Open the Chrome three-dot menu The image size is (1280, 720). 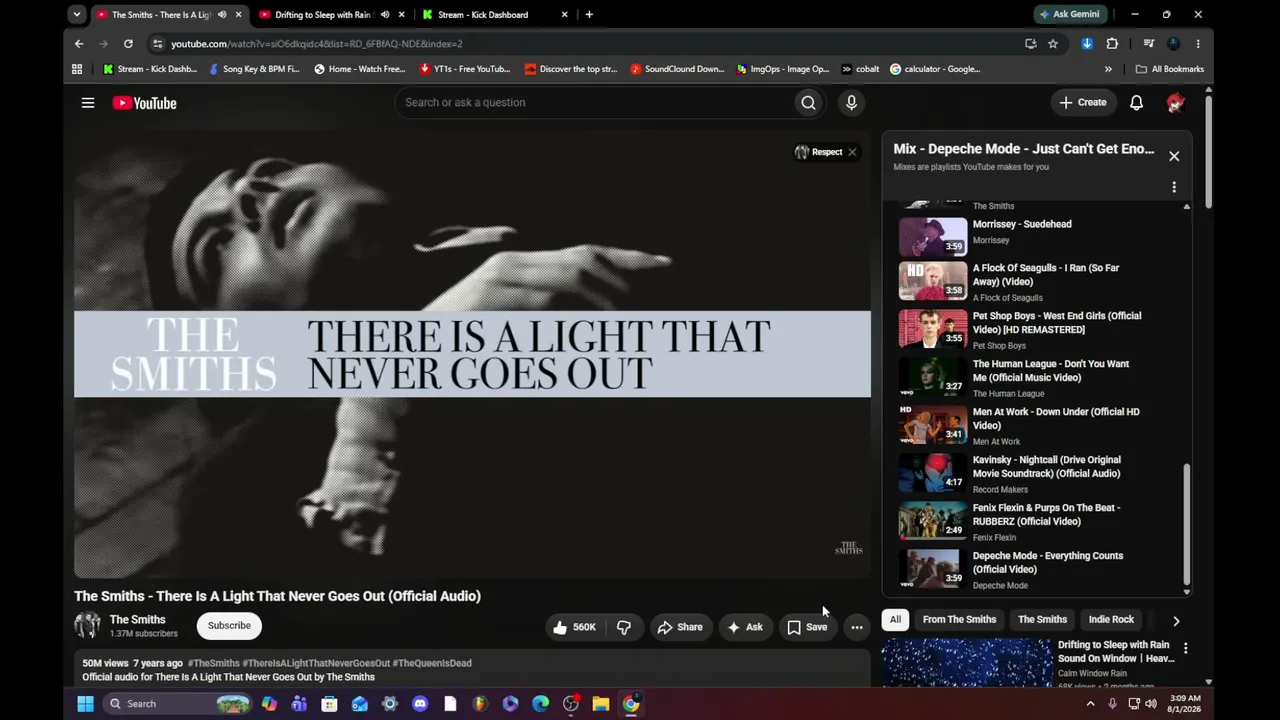1198,44
